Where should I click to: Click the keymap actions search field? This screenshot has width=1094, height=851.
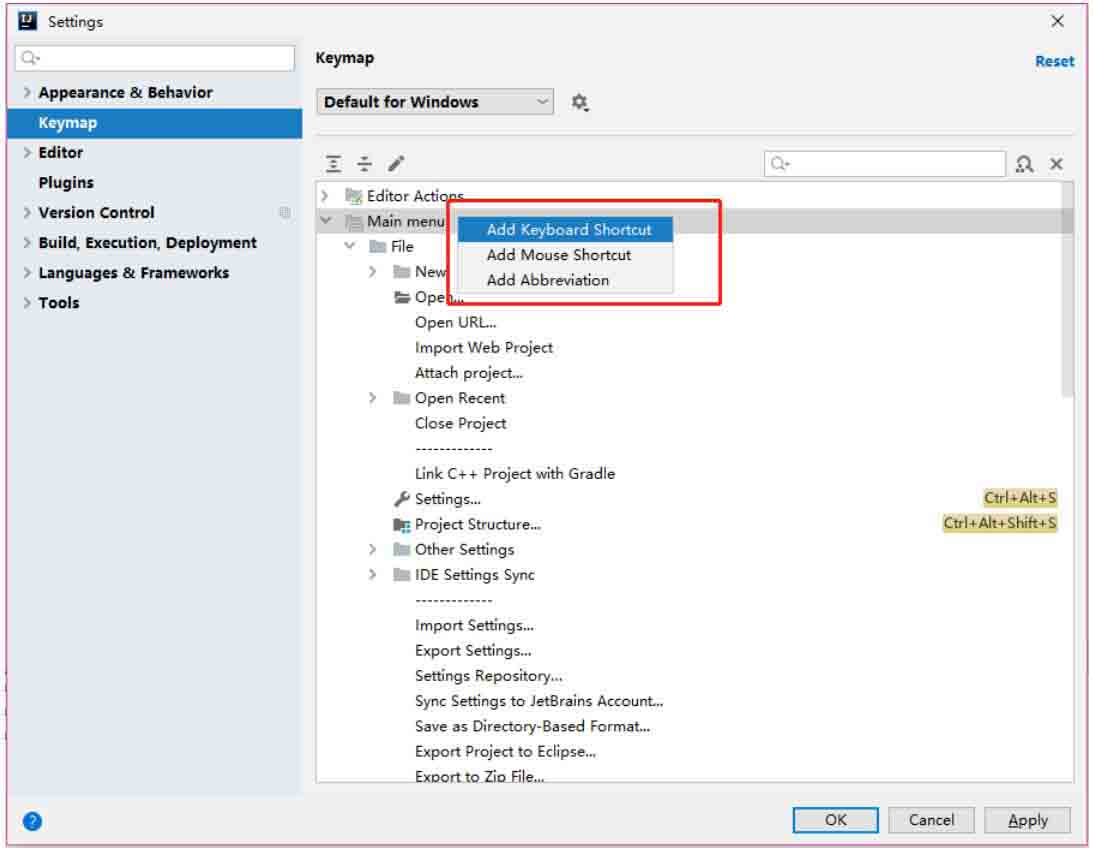885,164
